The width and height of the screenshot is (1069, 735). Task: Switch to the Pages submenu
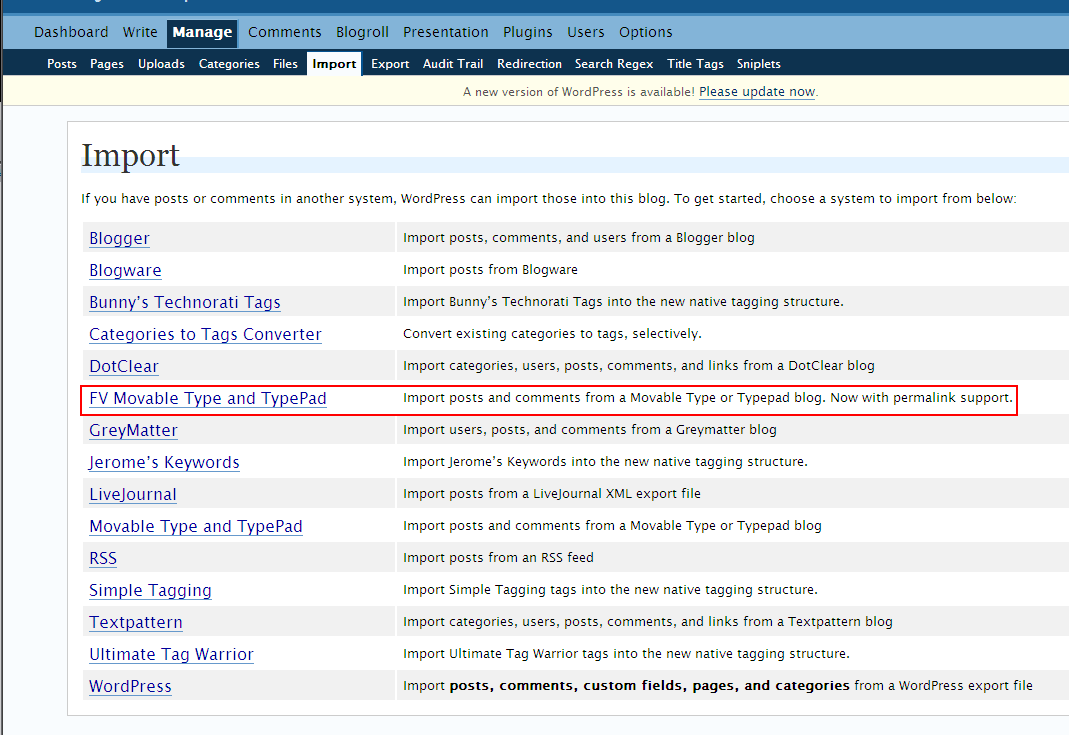point(107,63)
